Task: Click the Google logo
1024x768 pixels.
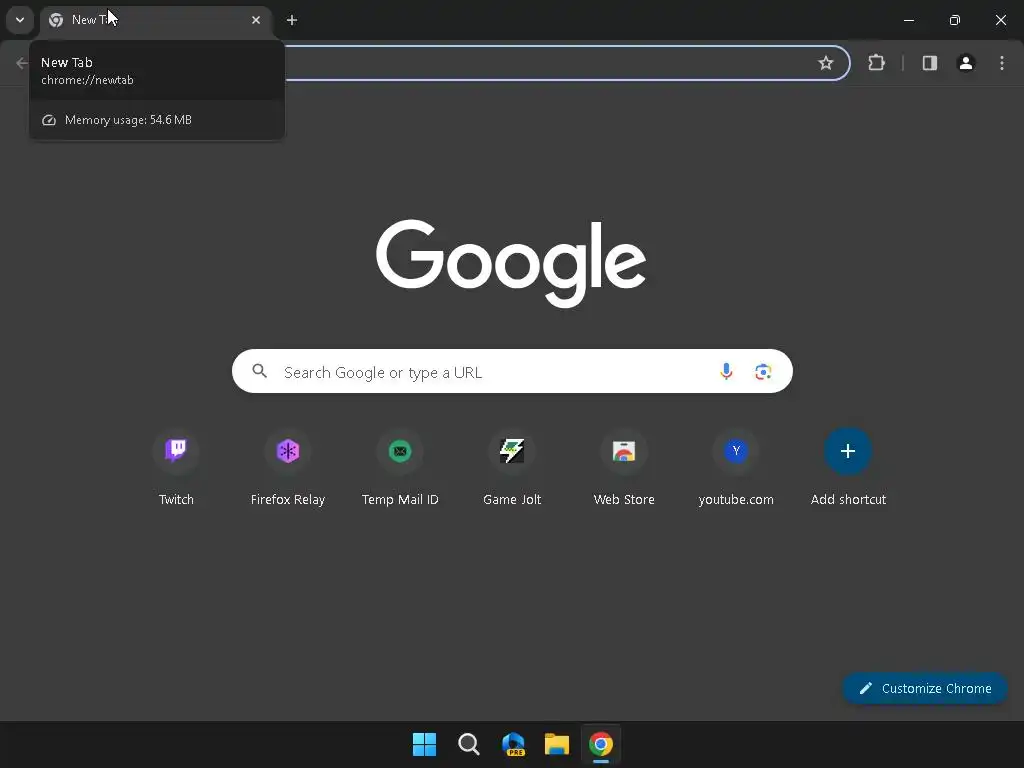Action: (511, 263)
